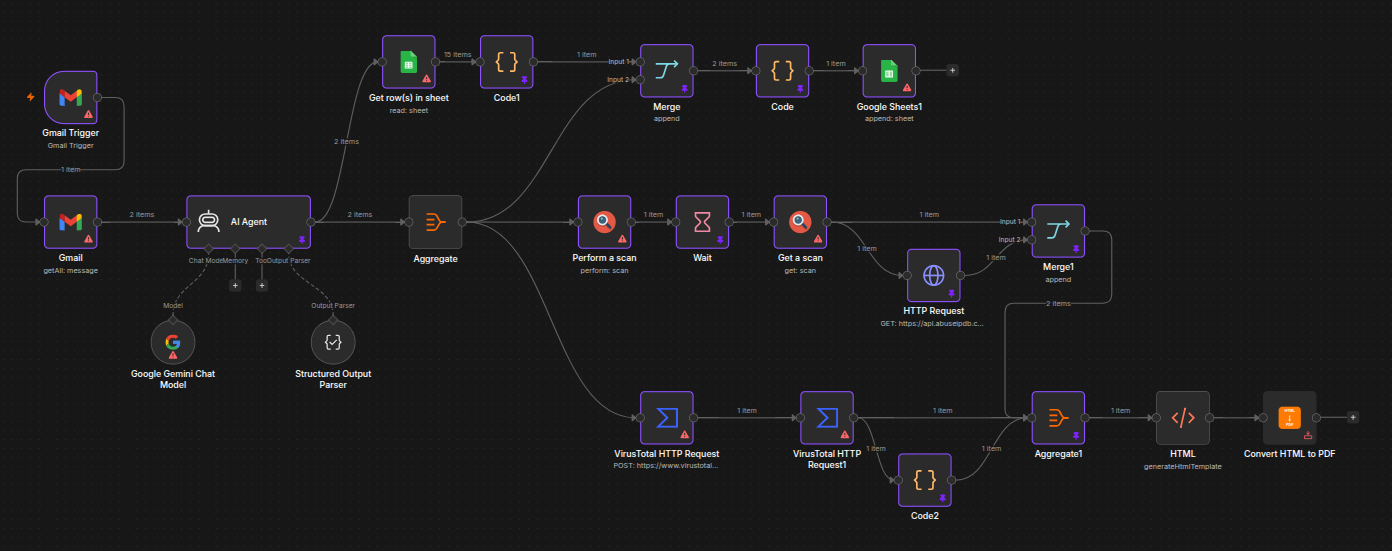The image size is (1392, 551).
Task: Open the Google Sheets1 node
Action: (888, 70)
